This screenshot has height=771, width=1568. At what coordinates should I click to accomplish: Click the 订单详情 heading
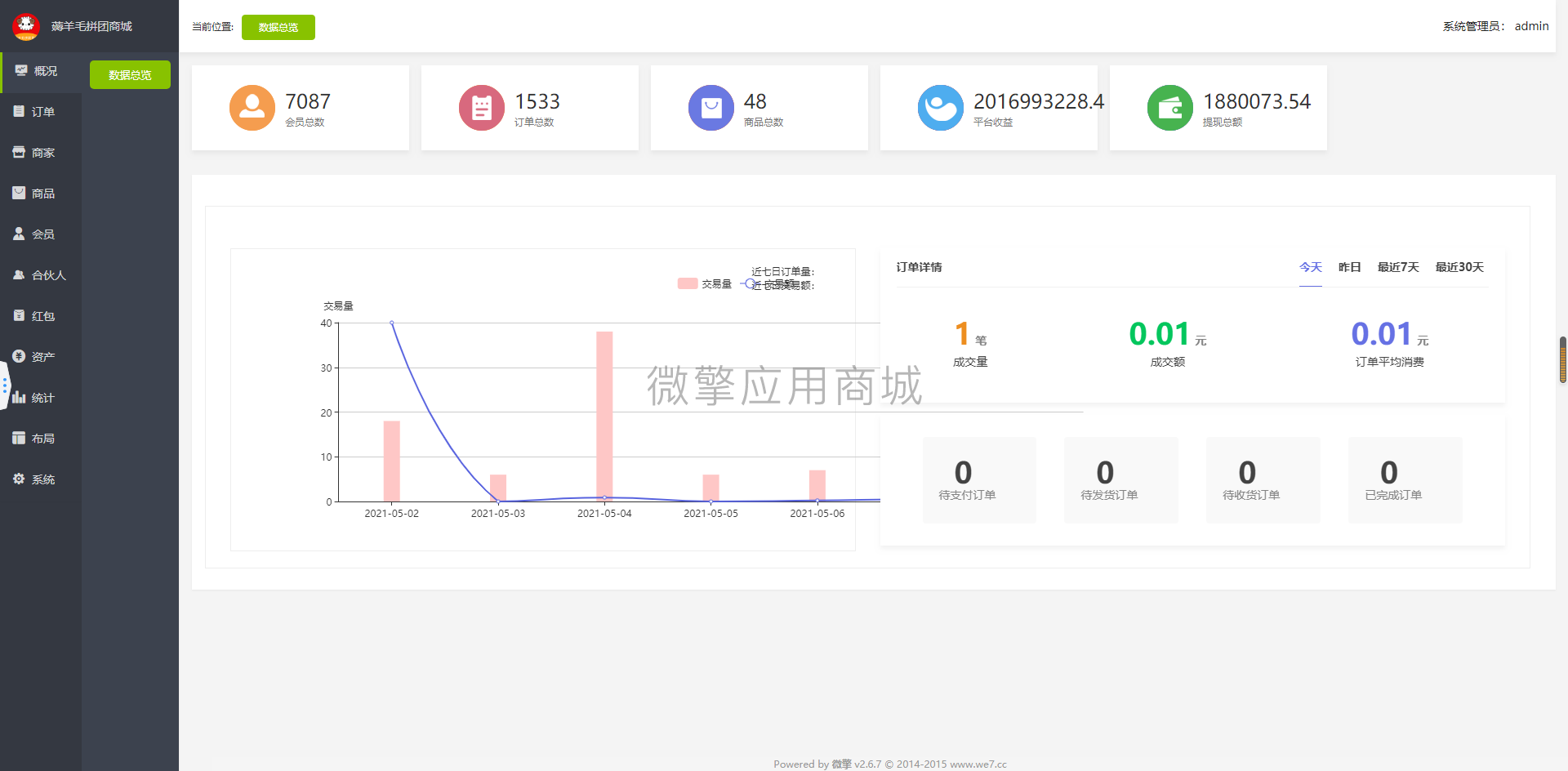point(919,267)
